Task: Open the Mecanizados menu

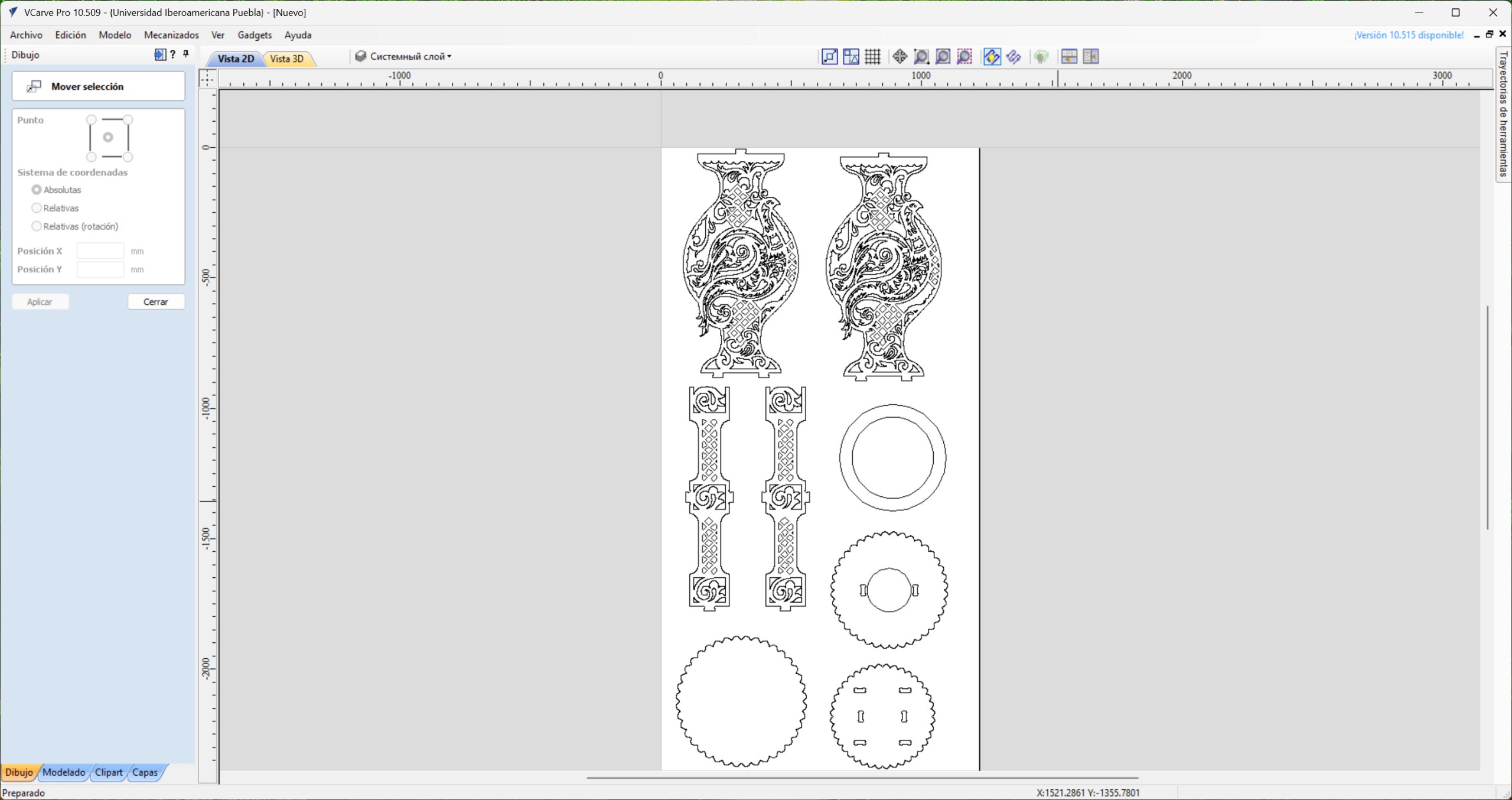Action: click(171, 35)
